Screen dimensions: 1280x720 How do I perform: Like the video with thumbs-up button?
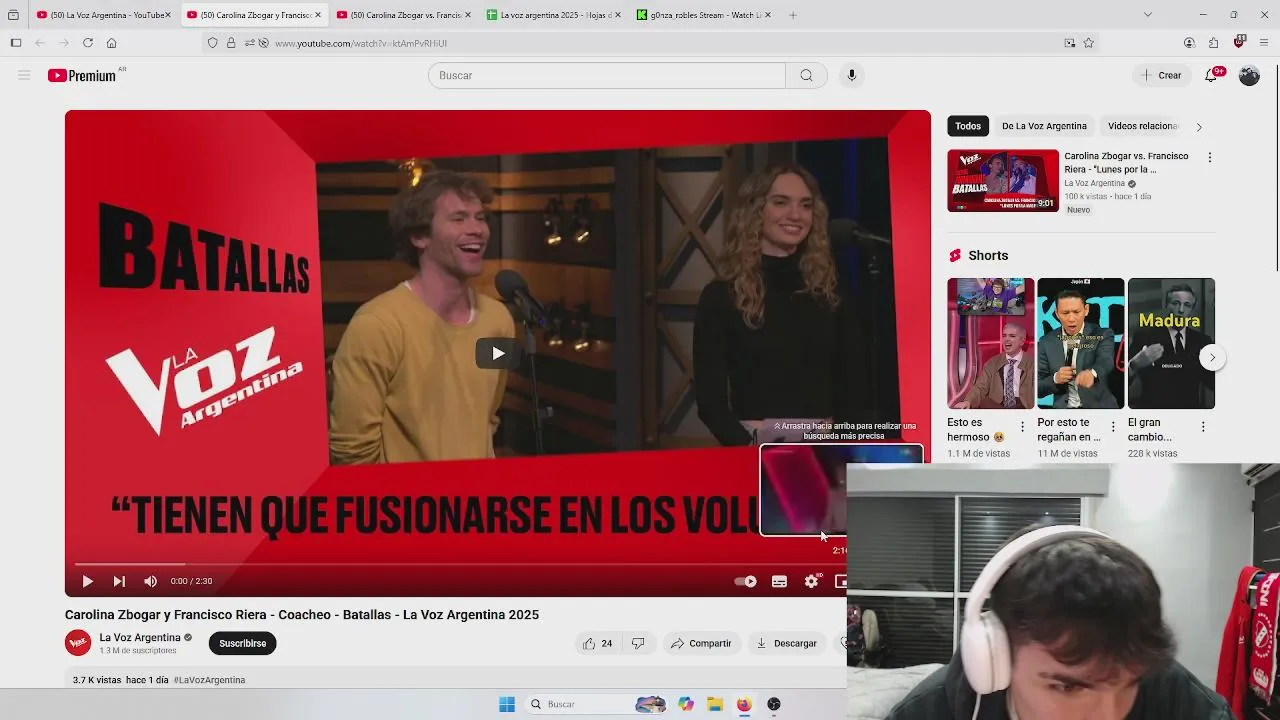[597, 643]
